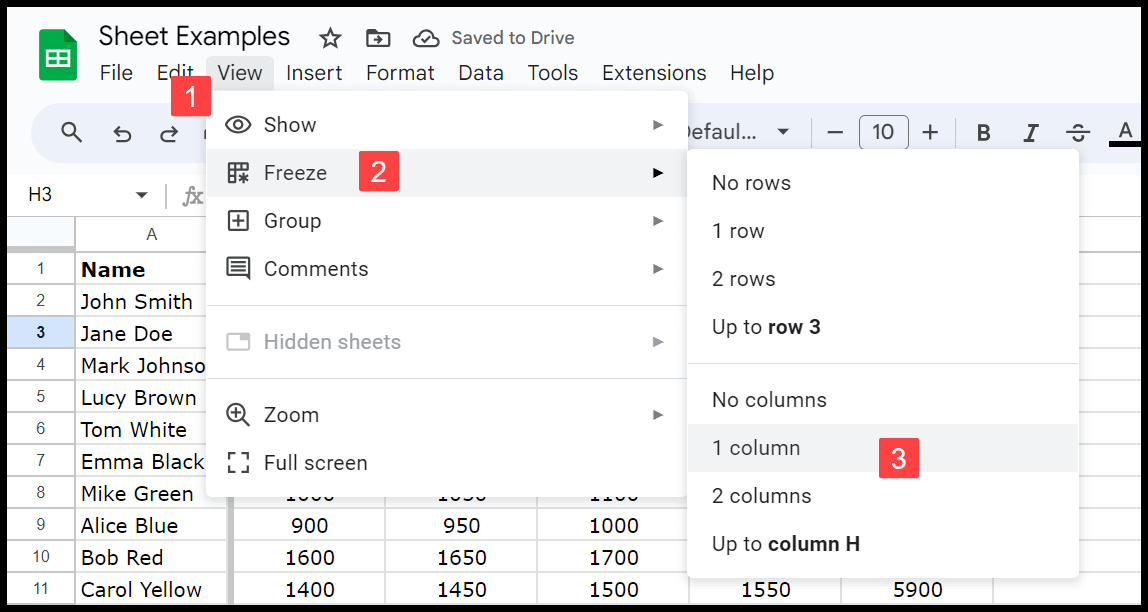
Task: Click the View menu
Action: pyautogui.click(x=240, y=73)
